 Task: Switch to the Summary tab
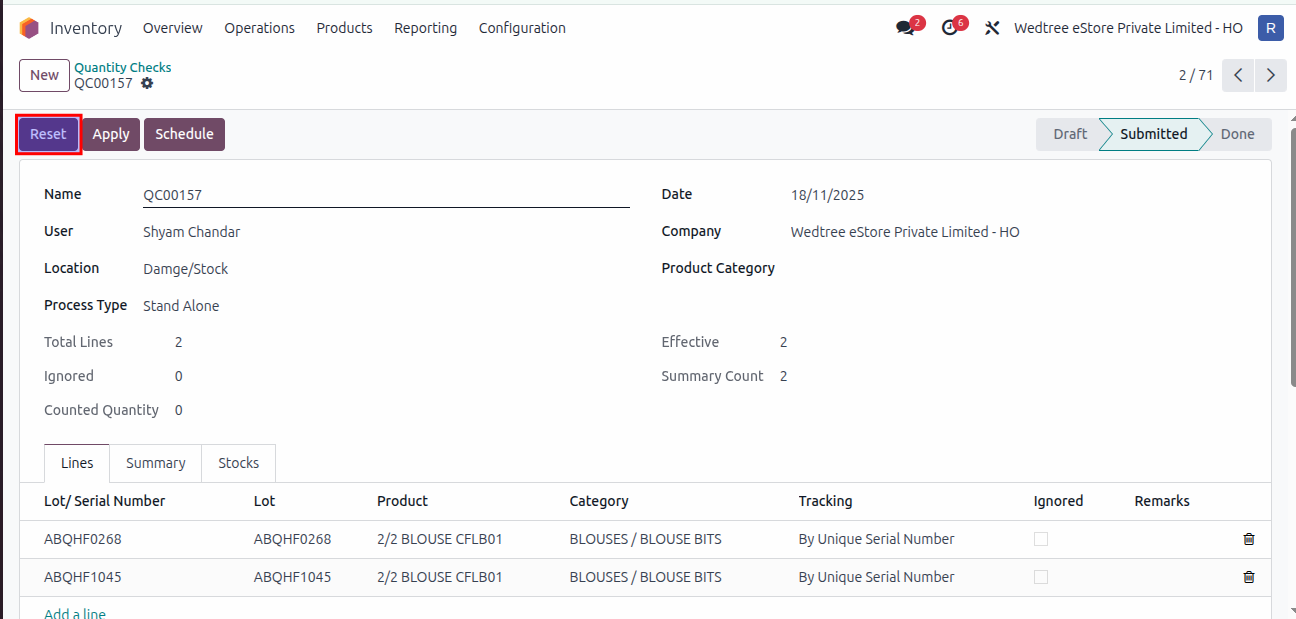point(155,463)
